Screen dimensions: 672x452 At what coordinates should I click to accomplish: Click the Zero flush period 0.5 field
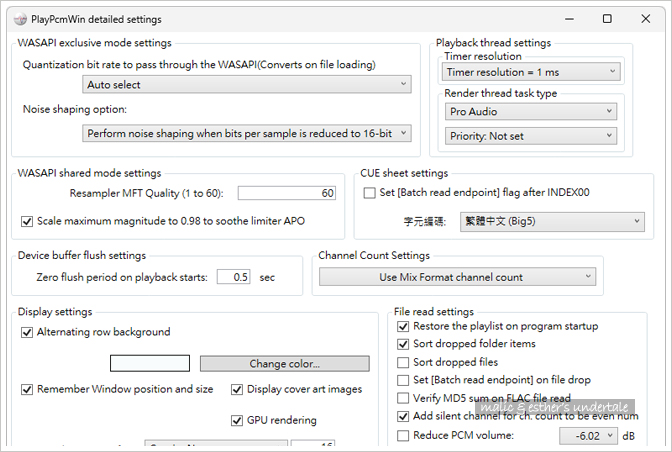(234, 277)
